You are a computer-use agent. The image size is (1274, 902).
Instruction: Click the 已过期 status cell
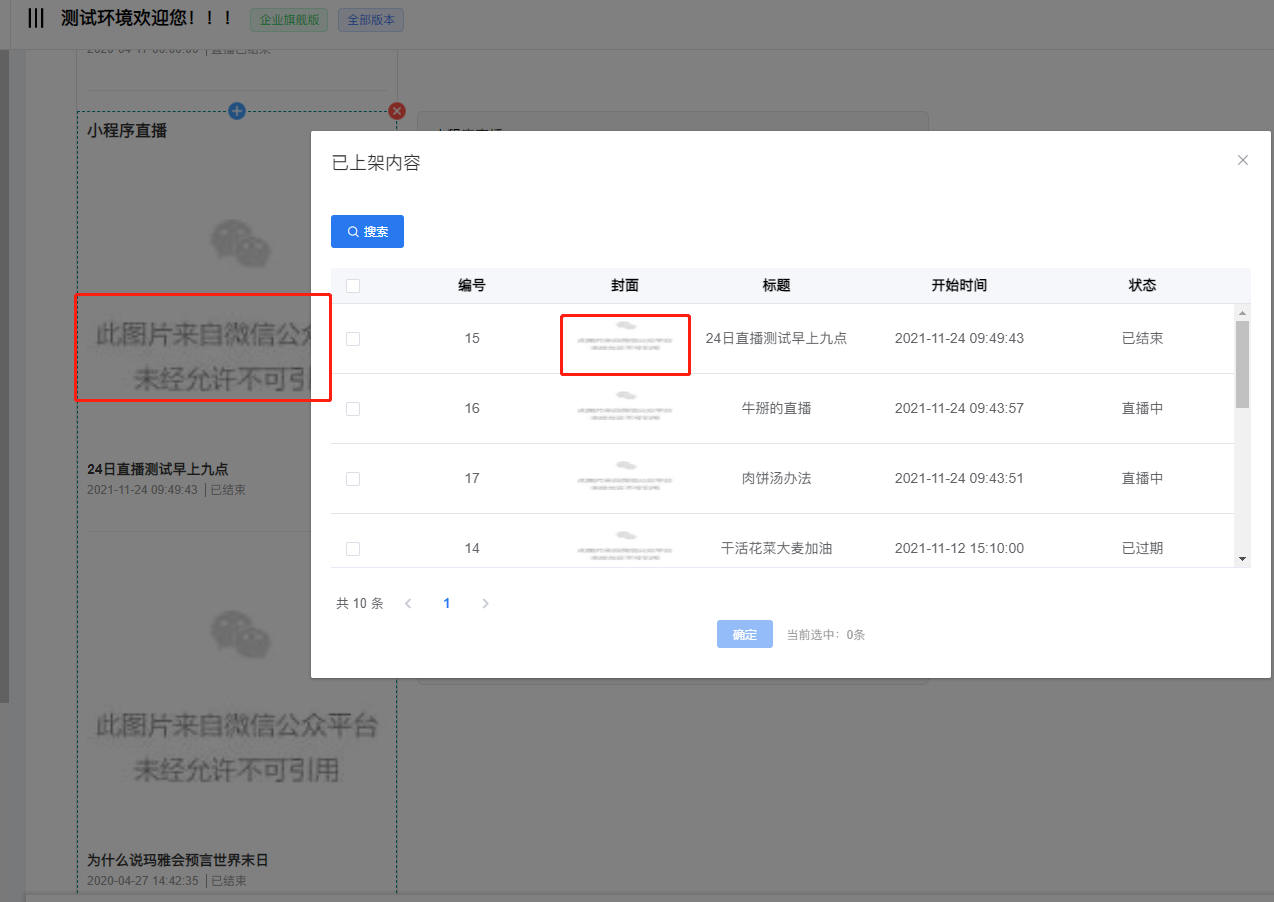[x=1142, y=548]
